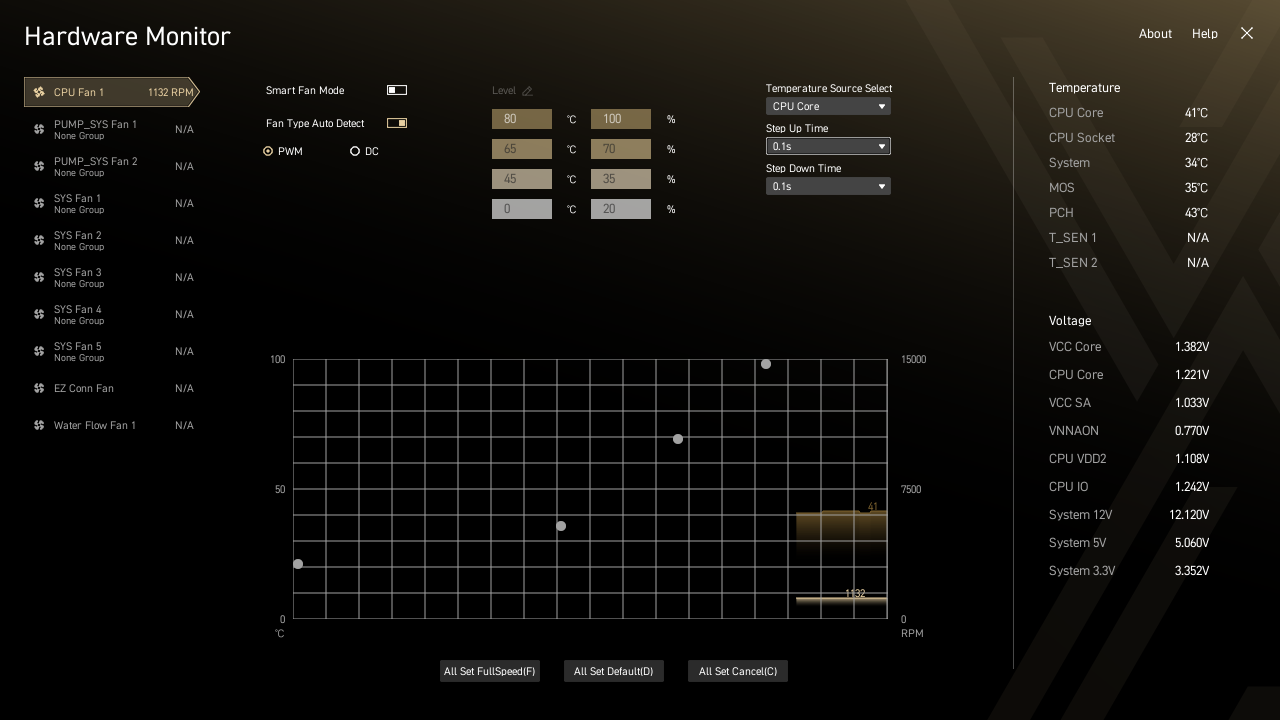Image resolution: width=1280 pixels, height=720 pixels.
Task: Click the SYS Fan 5 fan icon
Action: point(38,351)
